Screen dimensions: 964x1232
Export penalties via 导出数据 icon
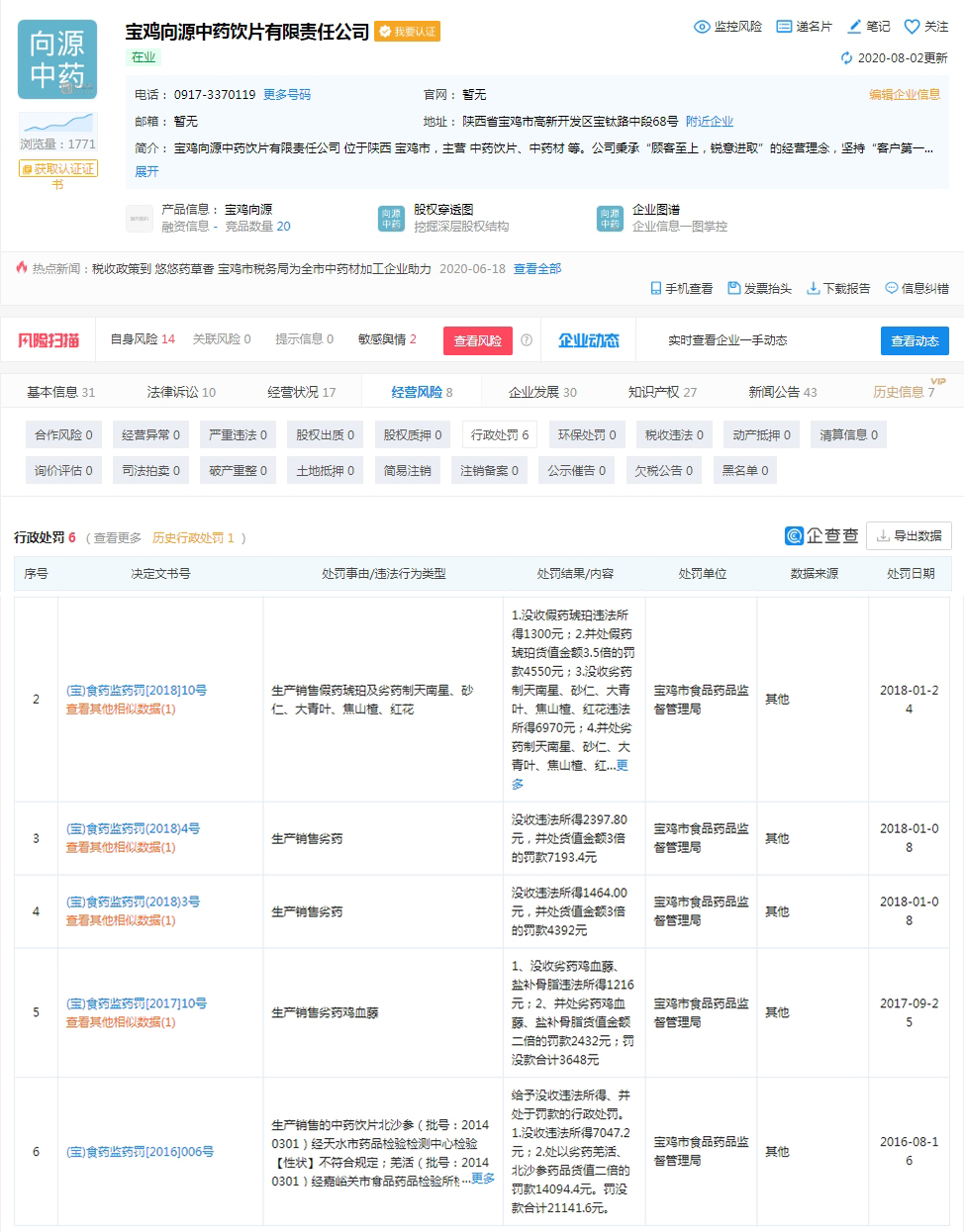click(x=910, y=535)
